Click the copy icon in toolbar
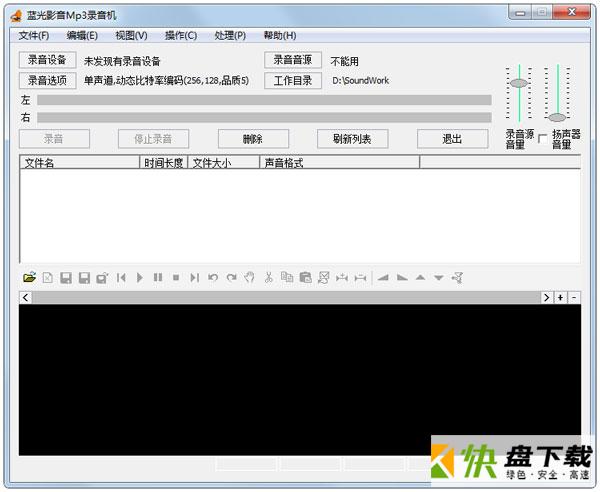 point(287,277)
